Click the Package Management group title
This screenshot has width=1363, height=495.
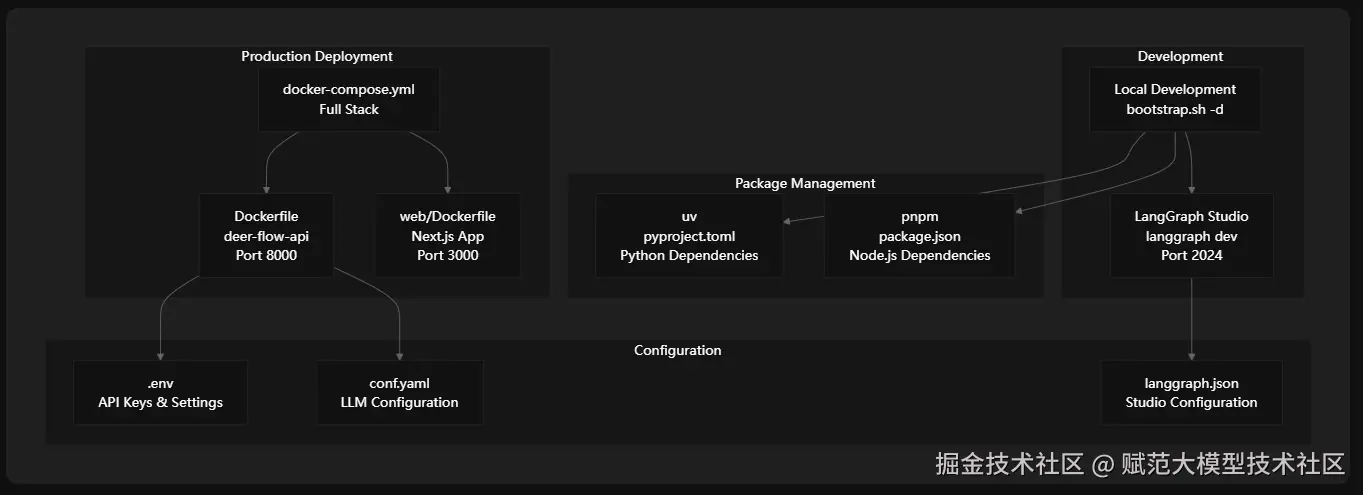click(x=805, y=184)
